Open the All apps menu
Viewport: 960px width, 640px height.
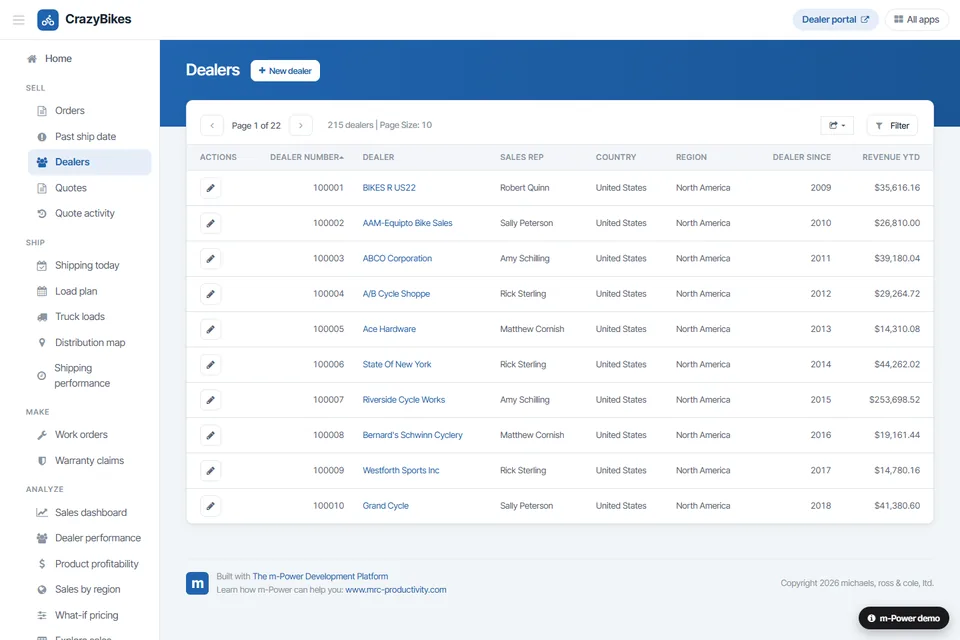pyautogui.click(x=917, y=20)
